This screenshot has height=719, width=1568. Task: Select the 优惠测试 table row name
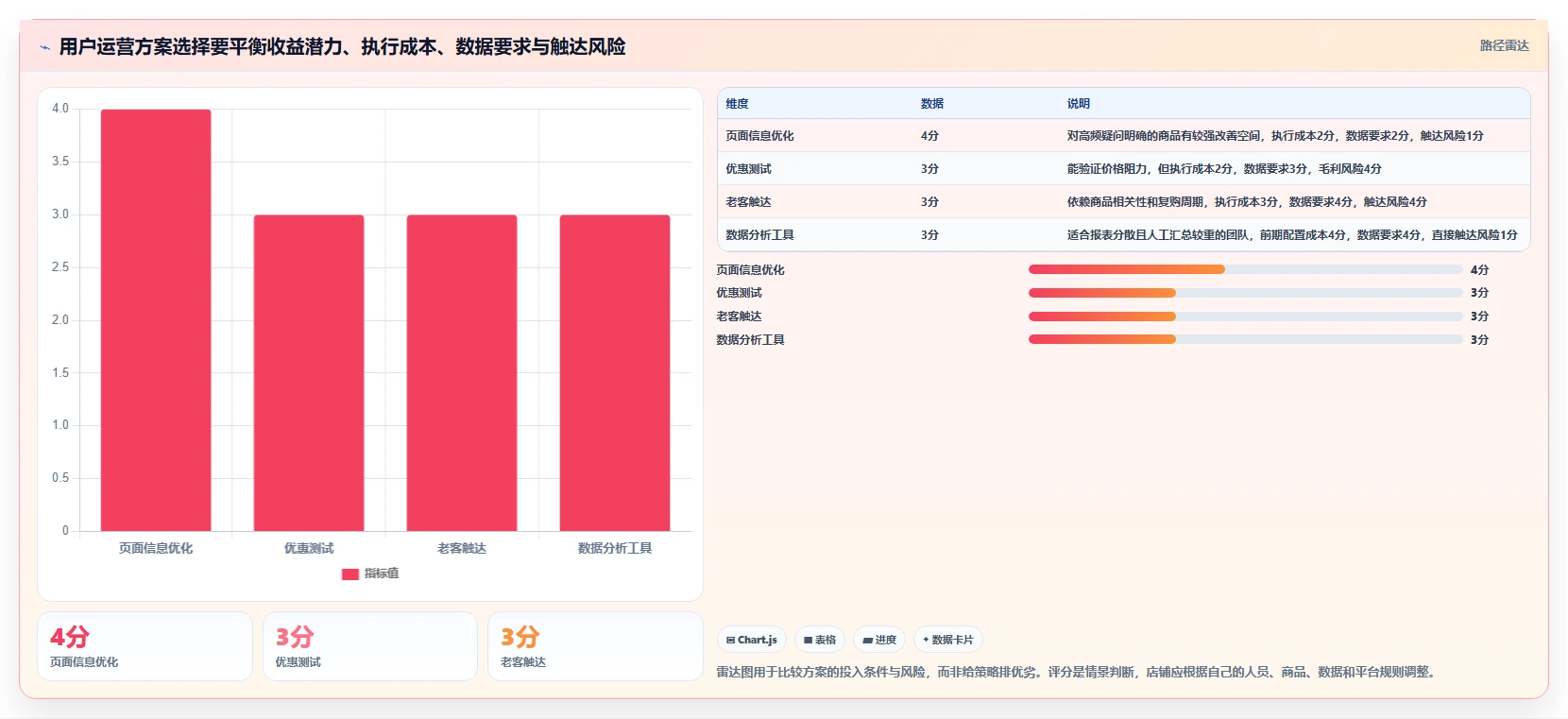[748, 169]
